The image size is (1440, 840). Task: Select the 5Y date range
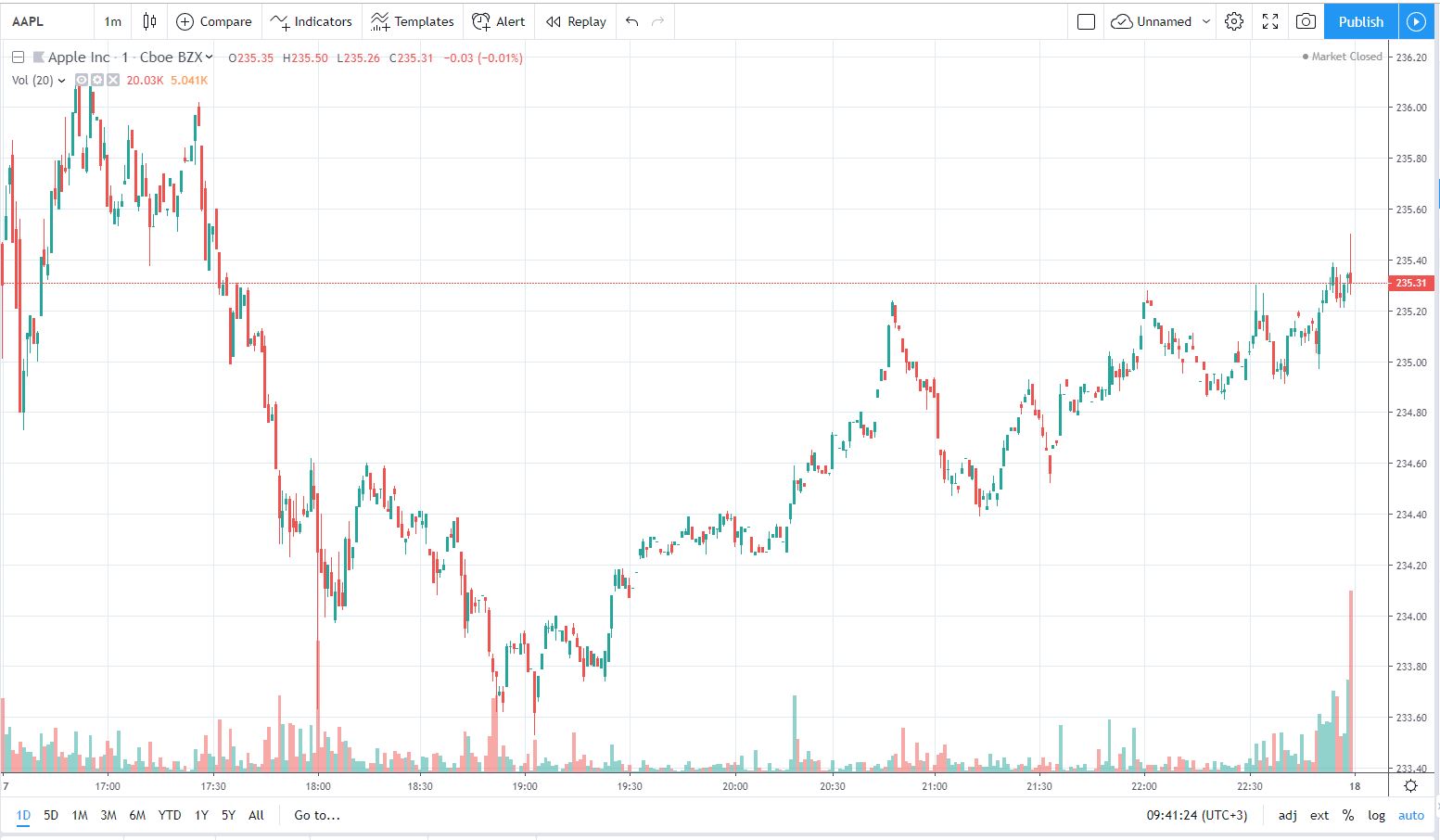coord(228,815)
